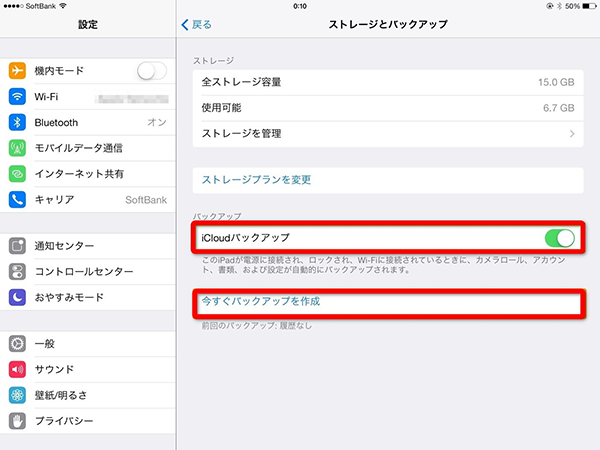The width and height of the screenshot is (600, 450).
Task: Tap the Wi-Fi settings icon
Action: click(x=17, y=96)
